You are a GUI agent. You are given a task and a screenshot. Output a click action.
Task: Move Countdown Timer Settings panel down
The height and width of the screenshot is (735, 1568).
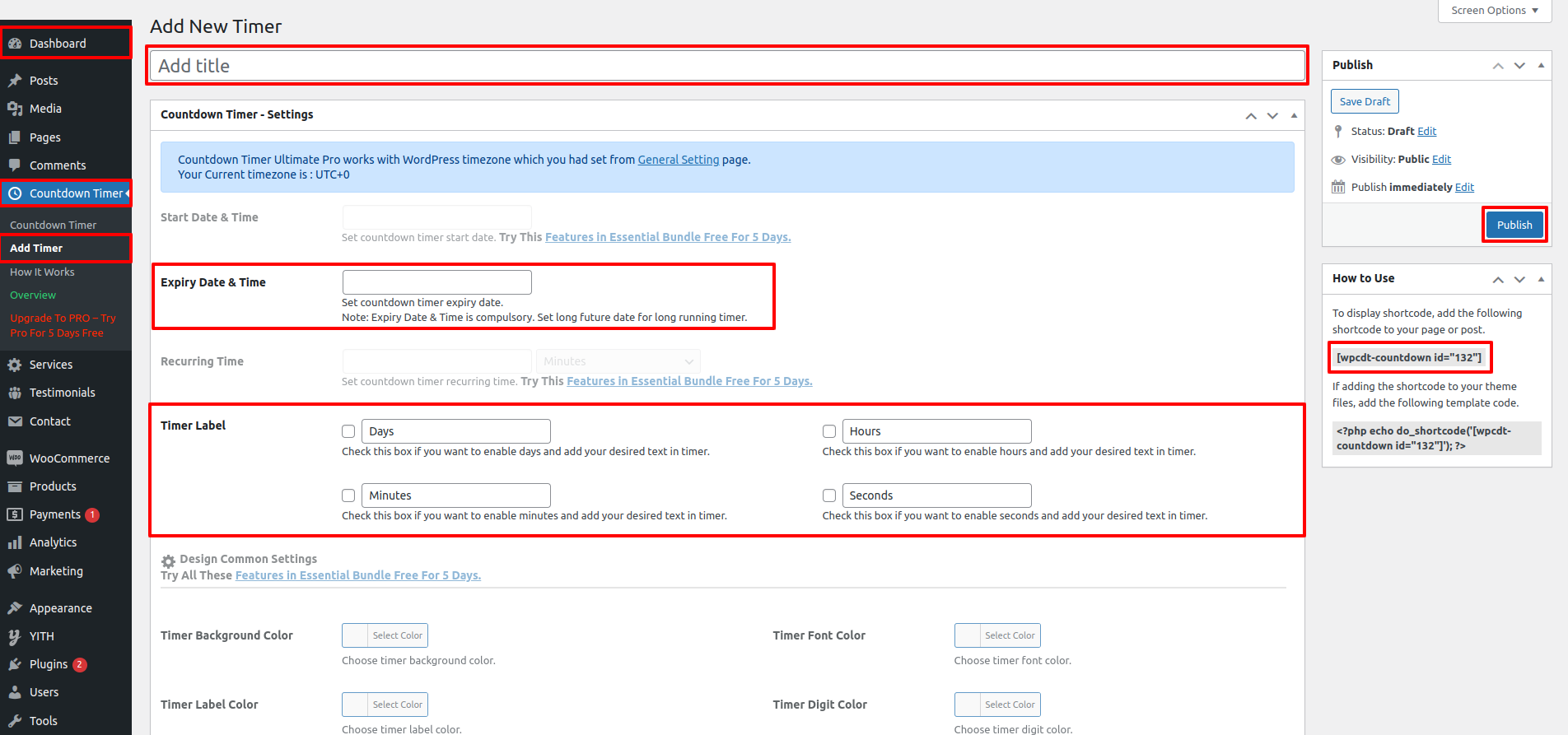[1272, 115]
